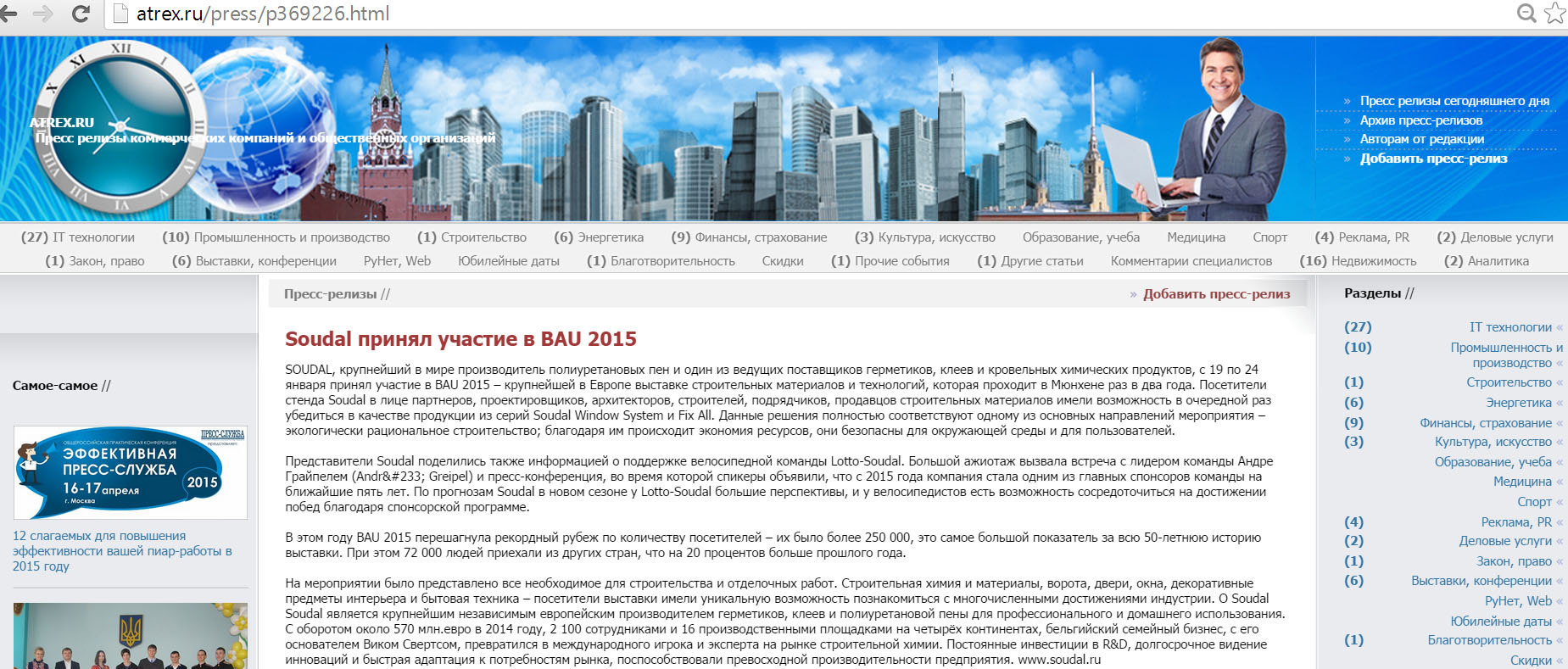The width and height of the screenshot is (1568, 669).
Task: Select 'Медицина' in the top navigation bar
Action: 1196,237
